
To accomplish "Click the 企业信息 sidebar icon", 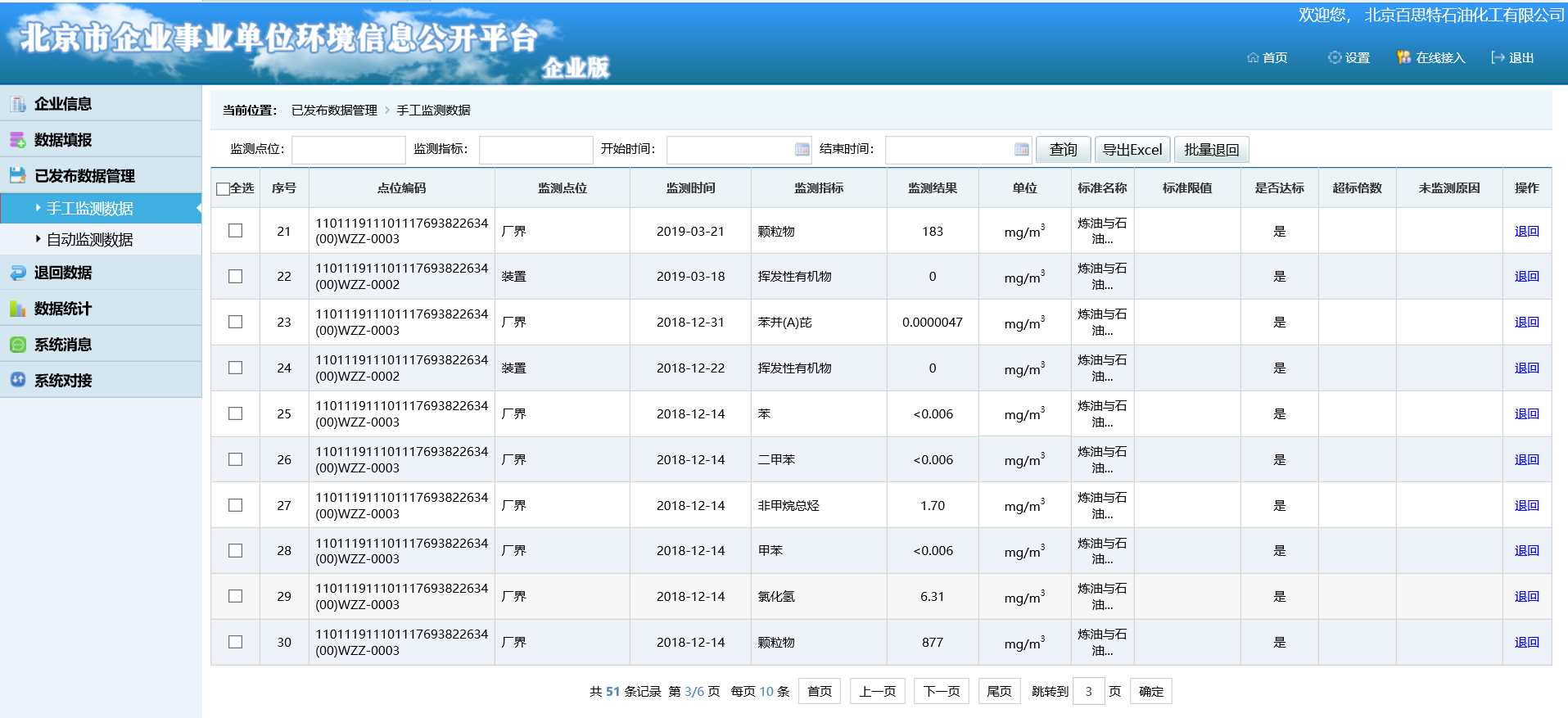I will [x=18, y=104].
